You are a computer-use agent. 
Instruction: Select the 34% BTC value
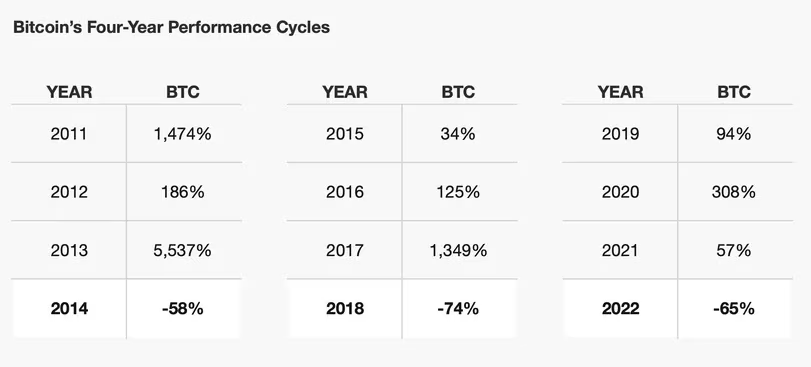tap(458, 134)
